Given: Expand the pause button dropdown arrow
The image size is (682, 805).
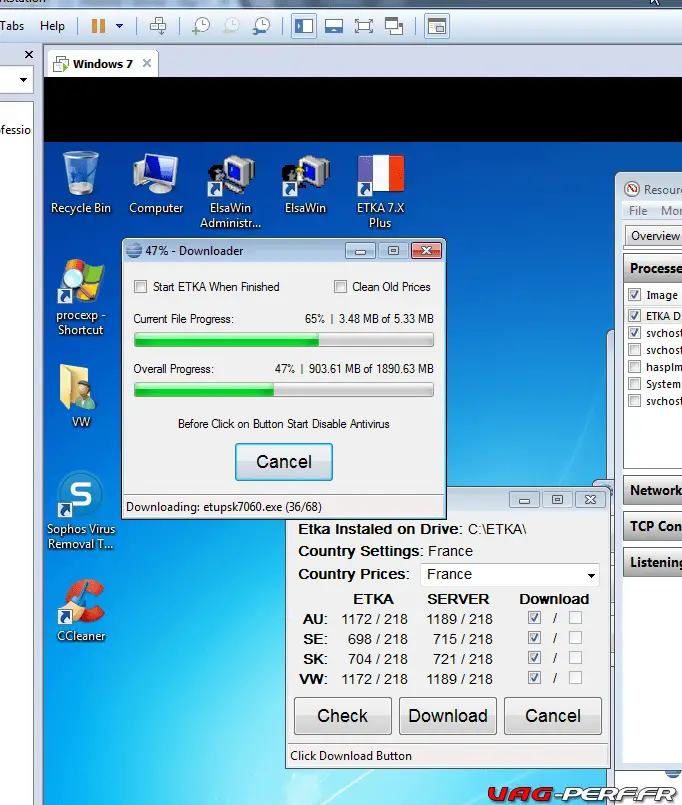Looking at the screenshot, I should point(120,26).
